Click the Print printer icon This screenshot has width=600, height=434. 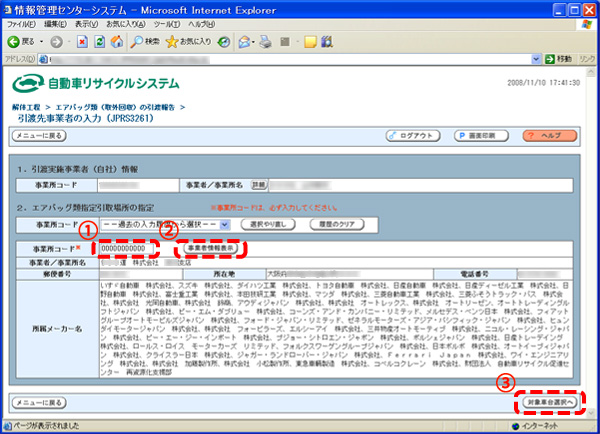(265, 42)
